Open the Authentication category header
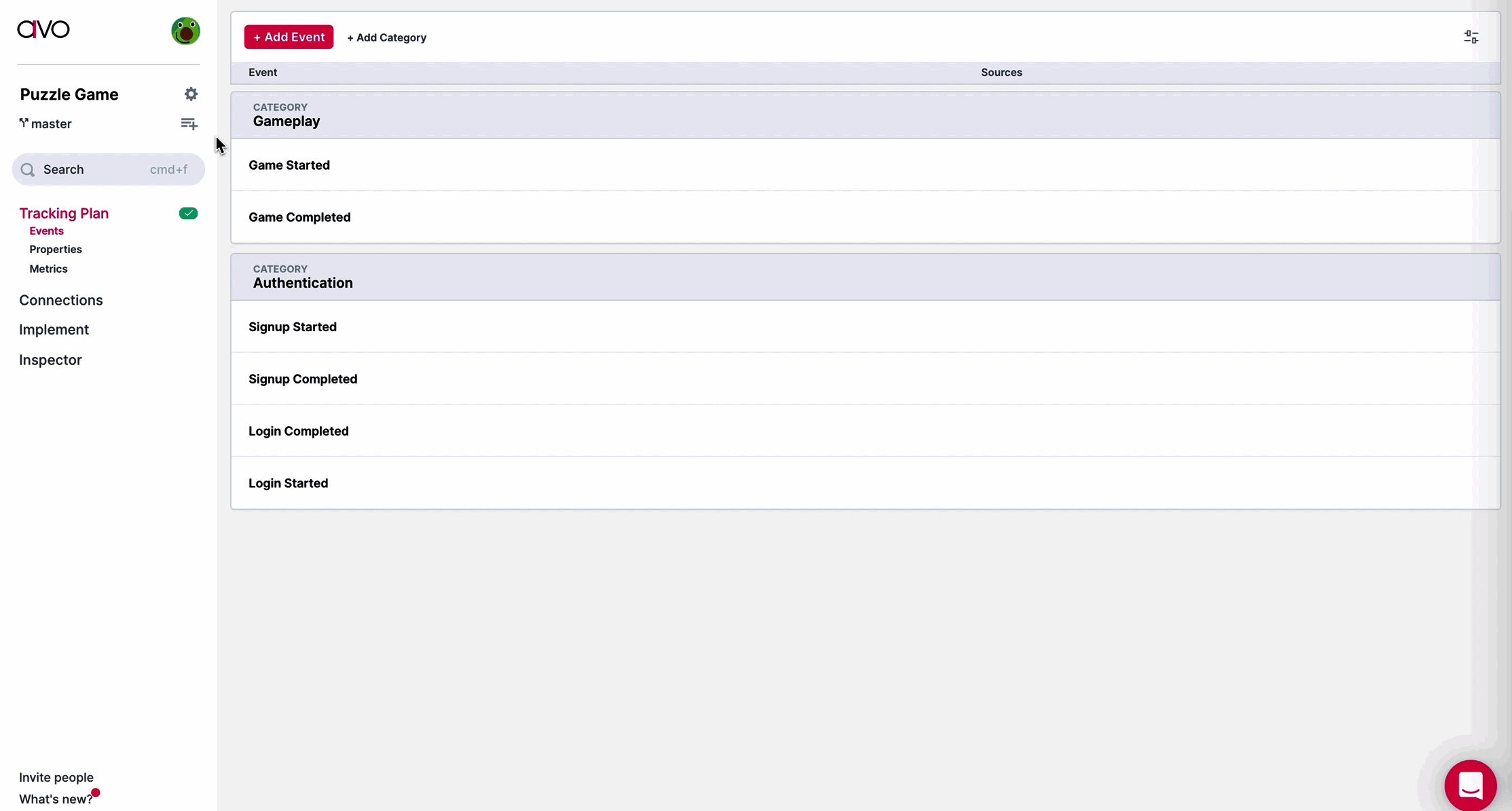The height and width of the screenshot is (811, 1512). tap(866, 278)
